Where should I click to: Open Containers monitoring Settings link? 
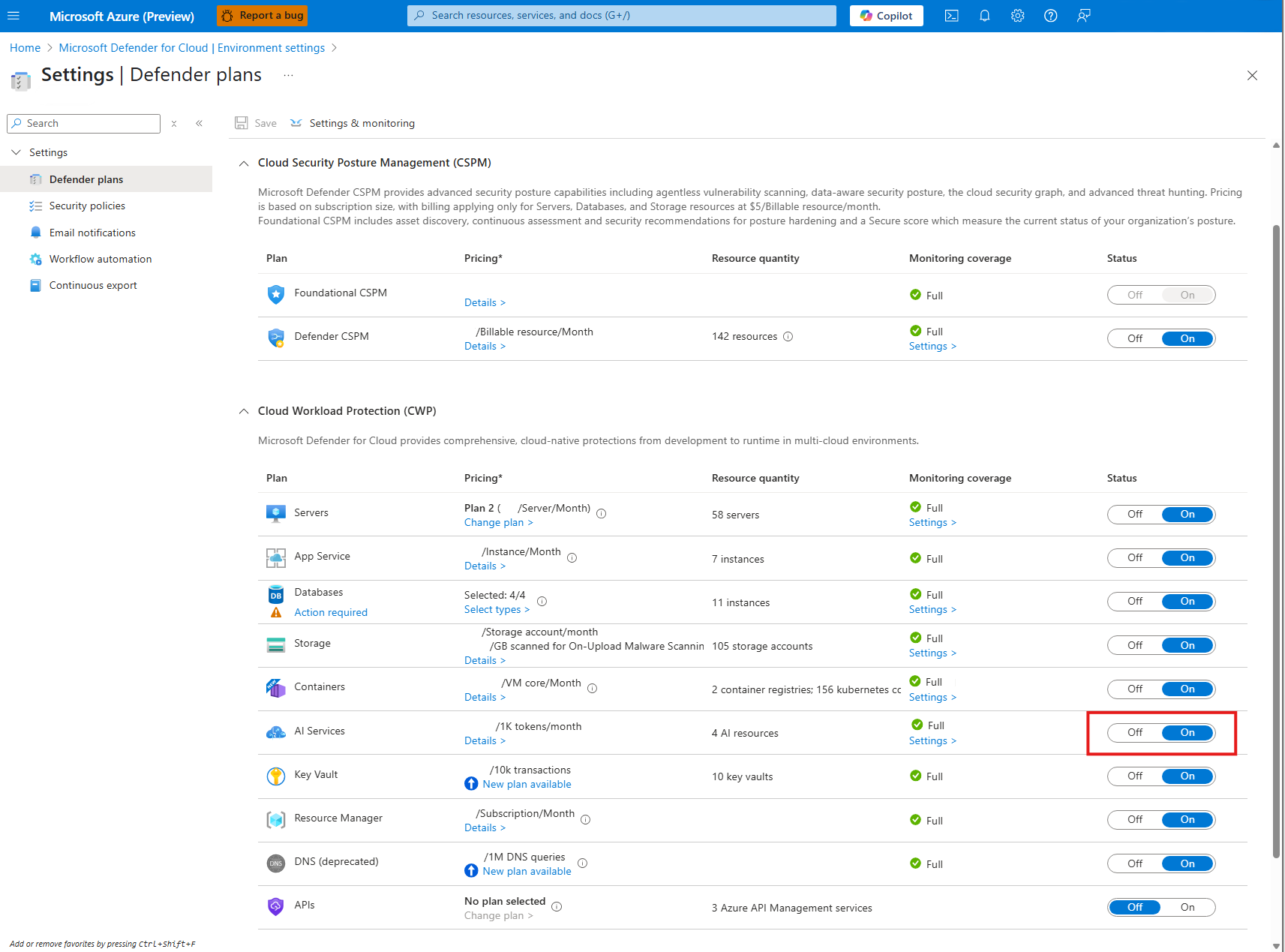[x=932, y=697]
